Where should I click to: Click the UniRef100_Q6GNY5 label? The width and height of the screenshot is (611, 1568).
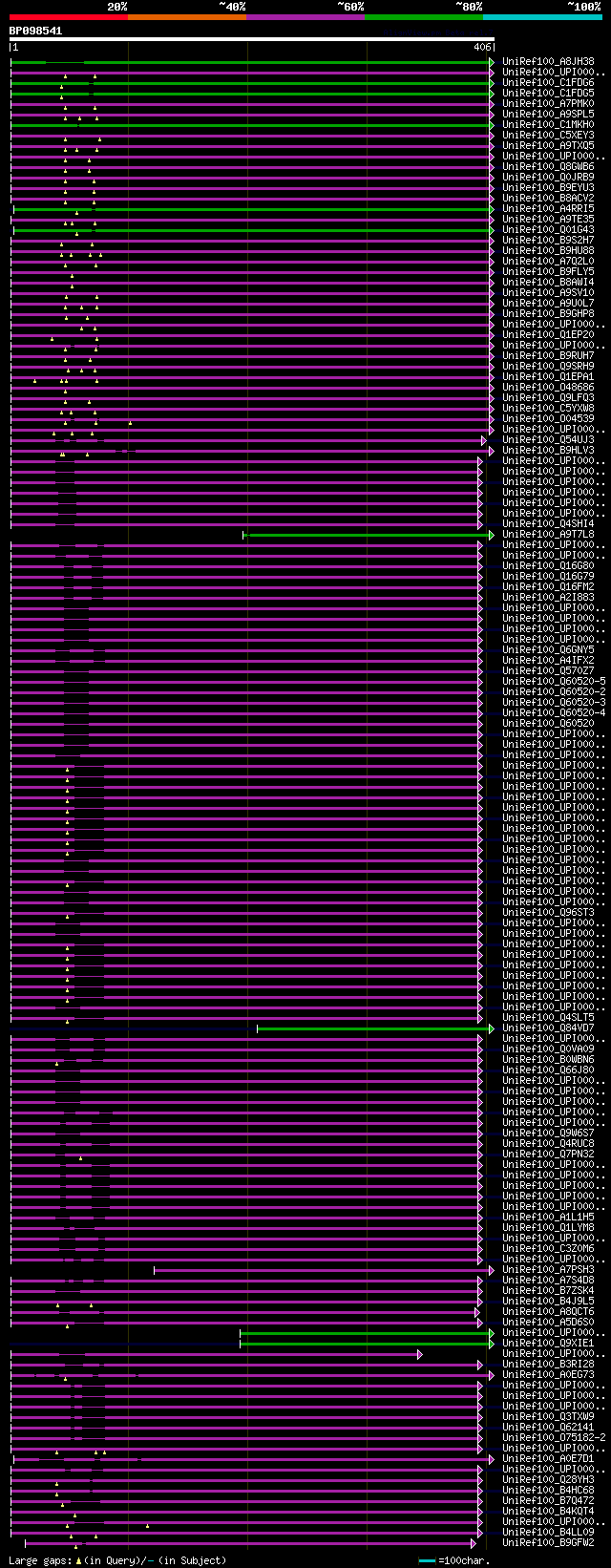(548, 650)
